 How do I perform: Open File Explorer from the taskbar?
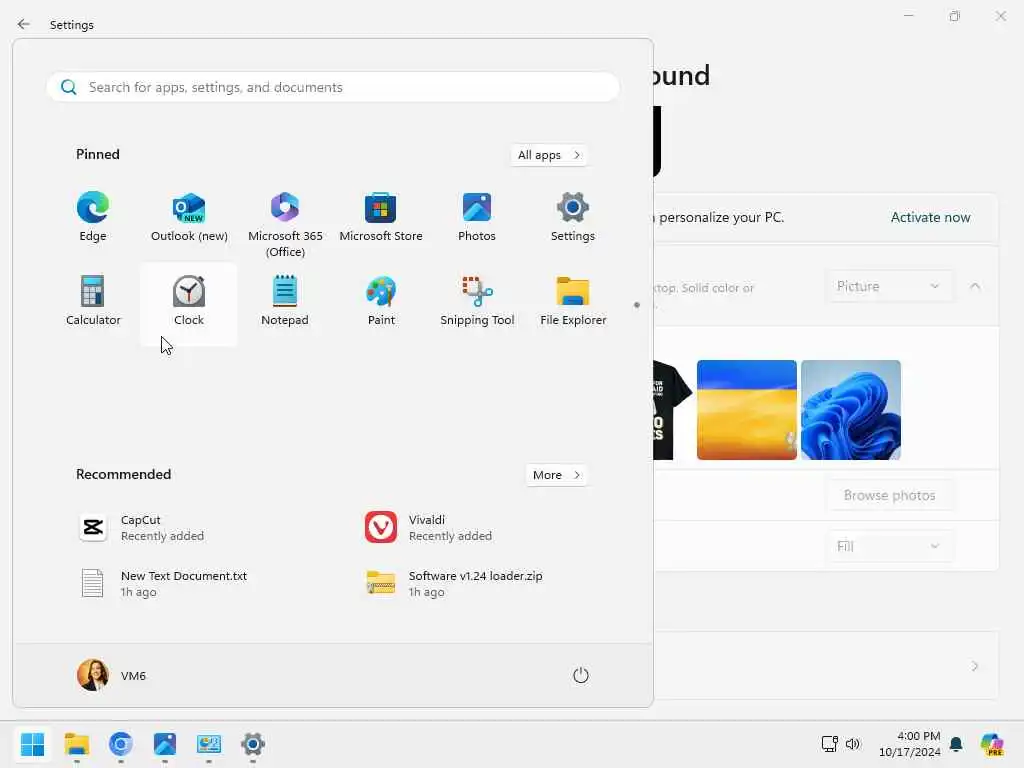(76, 744)
